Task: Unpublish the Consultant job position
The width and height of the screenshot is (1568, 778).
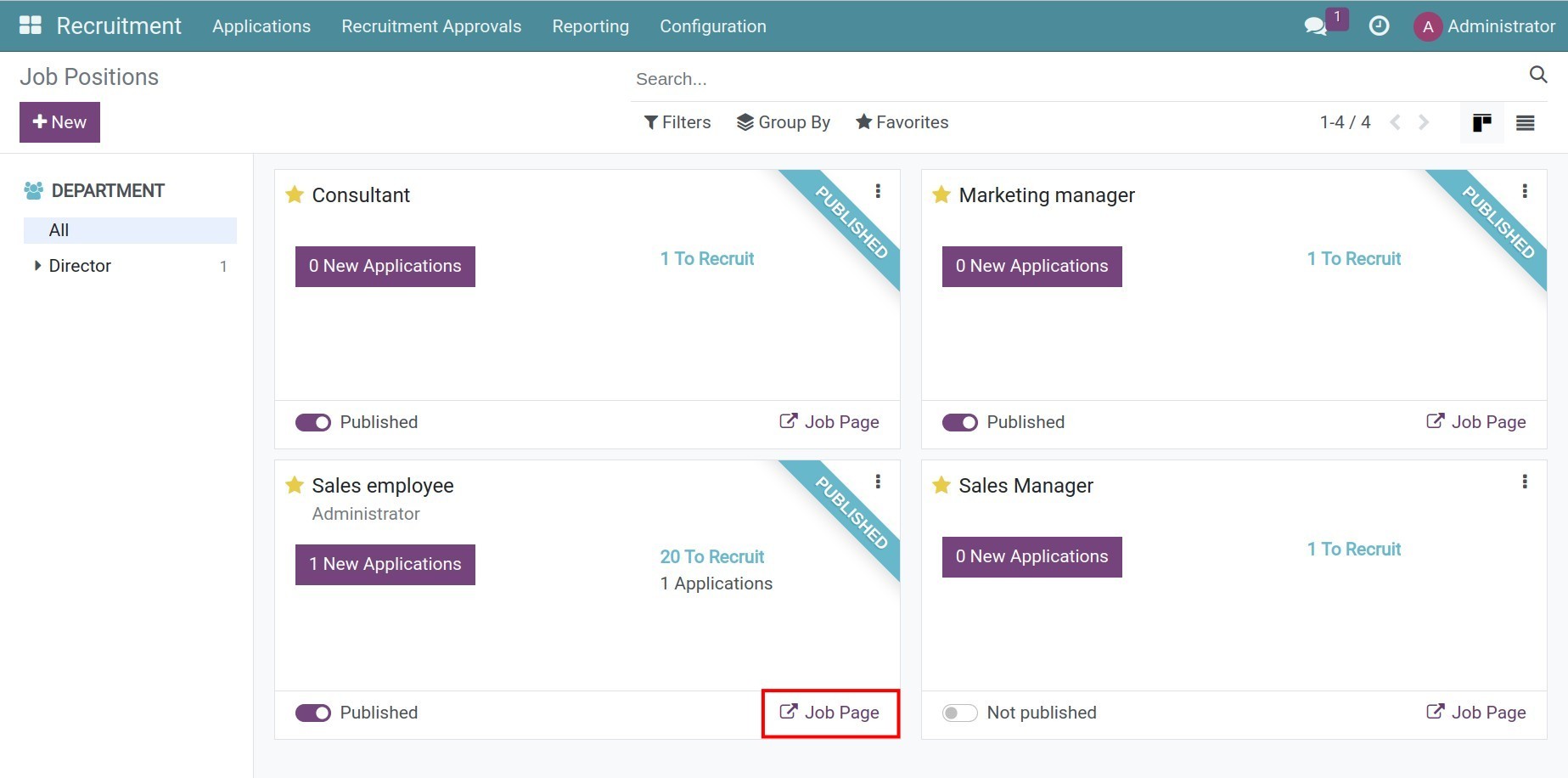Action: [313, 422]
